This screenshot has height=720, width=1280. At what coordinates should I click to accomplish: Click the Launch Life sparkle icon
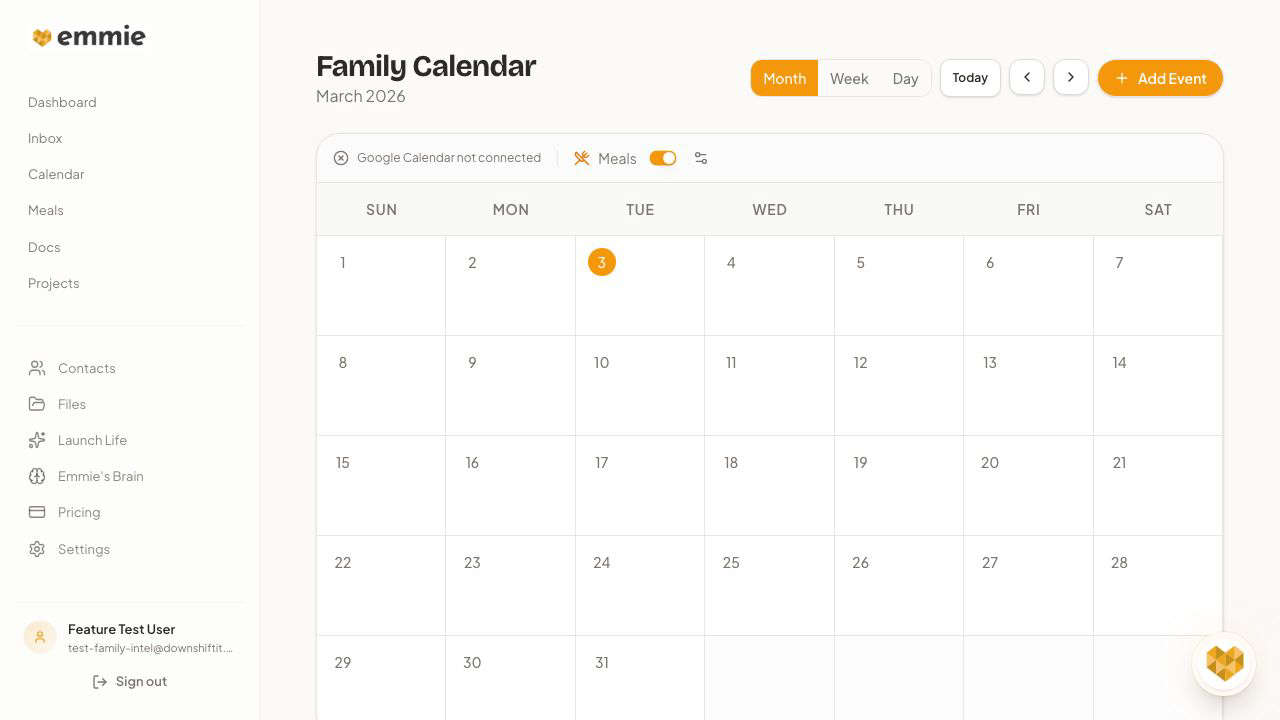click(37, 440)
